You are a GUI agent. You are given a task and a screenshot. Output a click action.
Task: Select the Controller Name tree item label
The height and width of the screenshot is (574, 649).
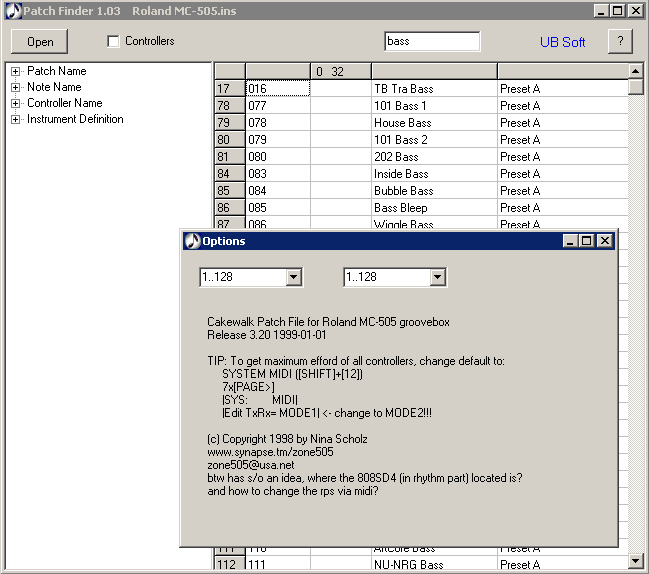(65, 103)
